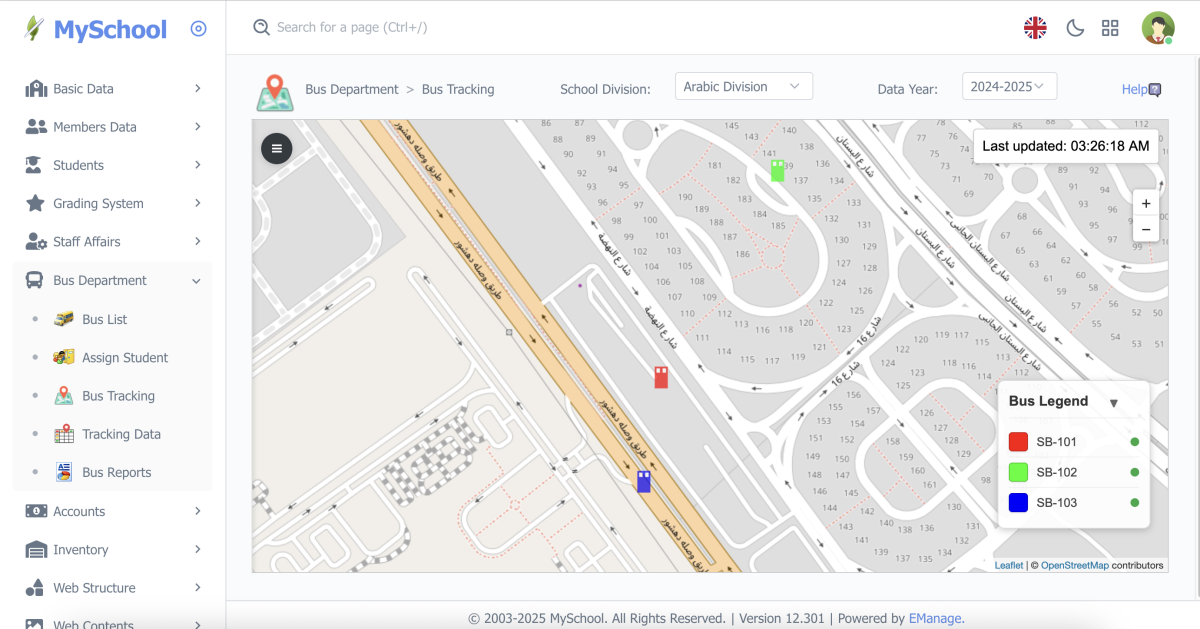Expand the Basic Data menu chevron
1200x629 pixels.
tap(198, 88)
